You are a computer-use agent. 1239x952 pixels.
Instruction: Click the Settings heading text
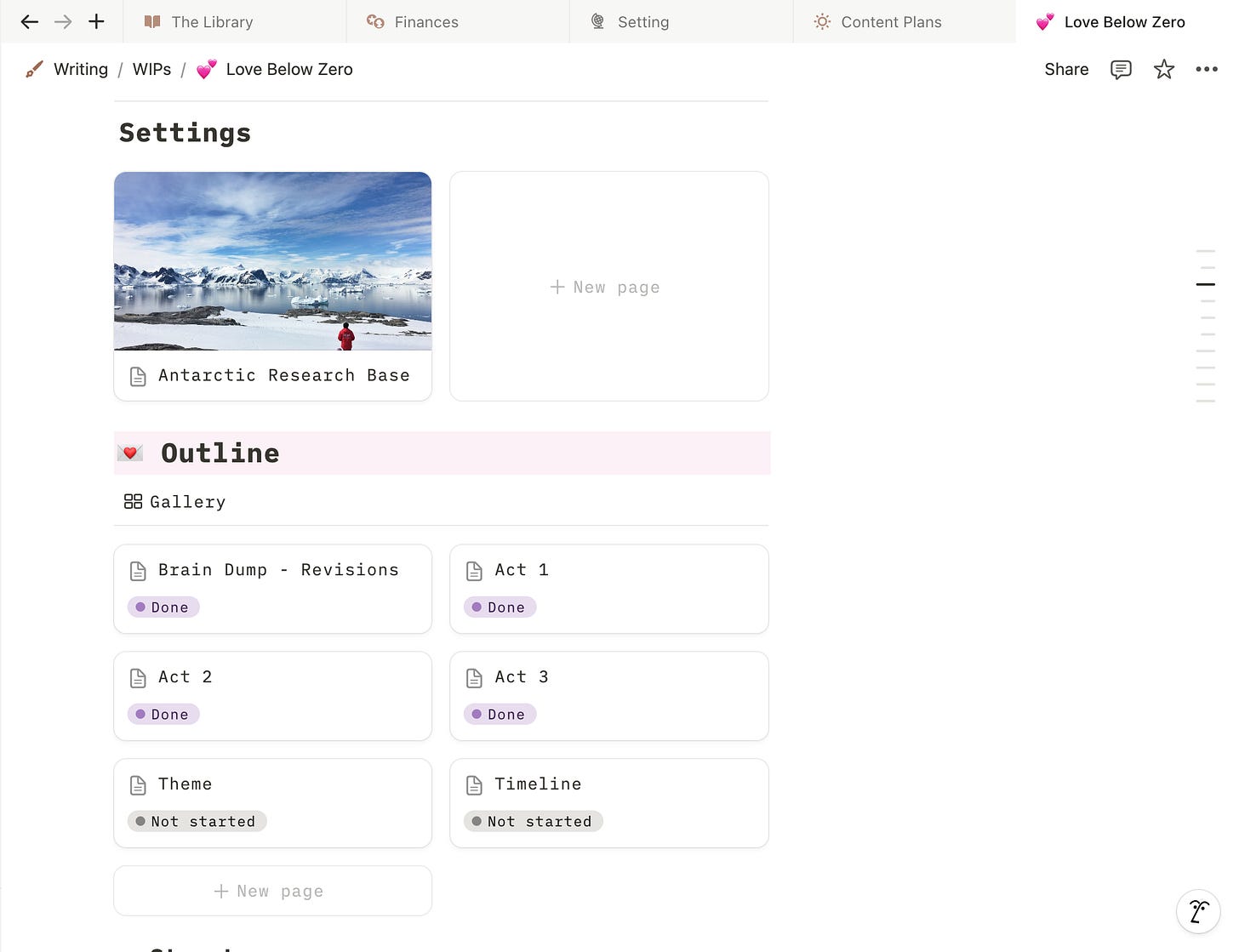[x=185, y=133]
